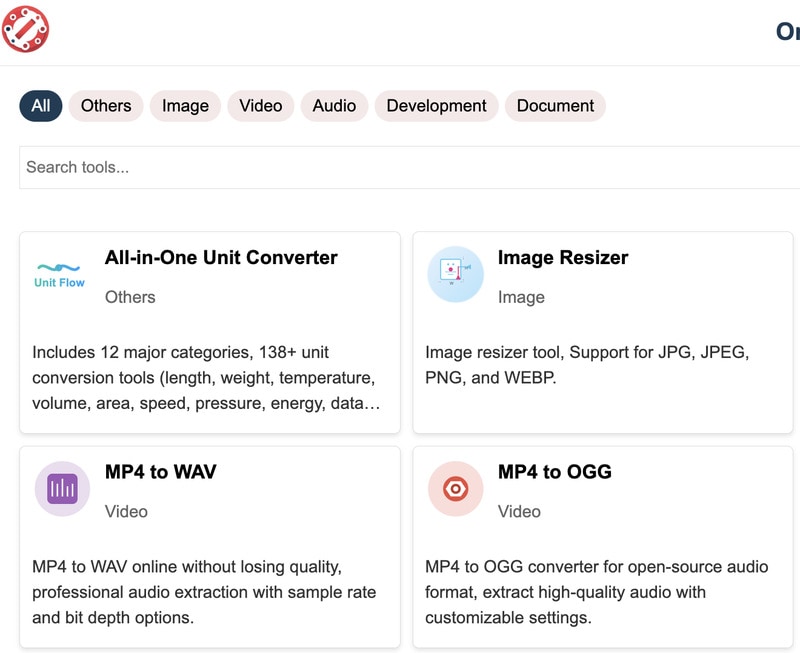Click the red MP4 to OGG icon
800x653 pixels.
[x=455, y=488]
